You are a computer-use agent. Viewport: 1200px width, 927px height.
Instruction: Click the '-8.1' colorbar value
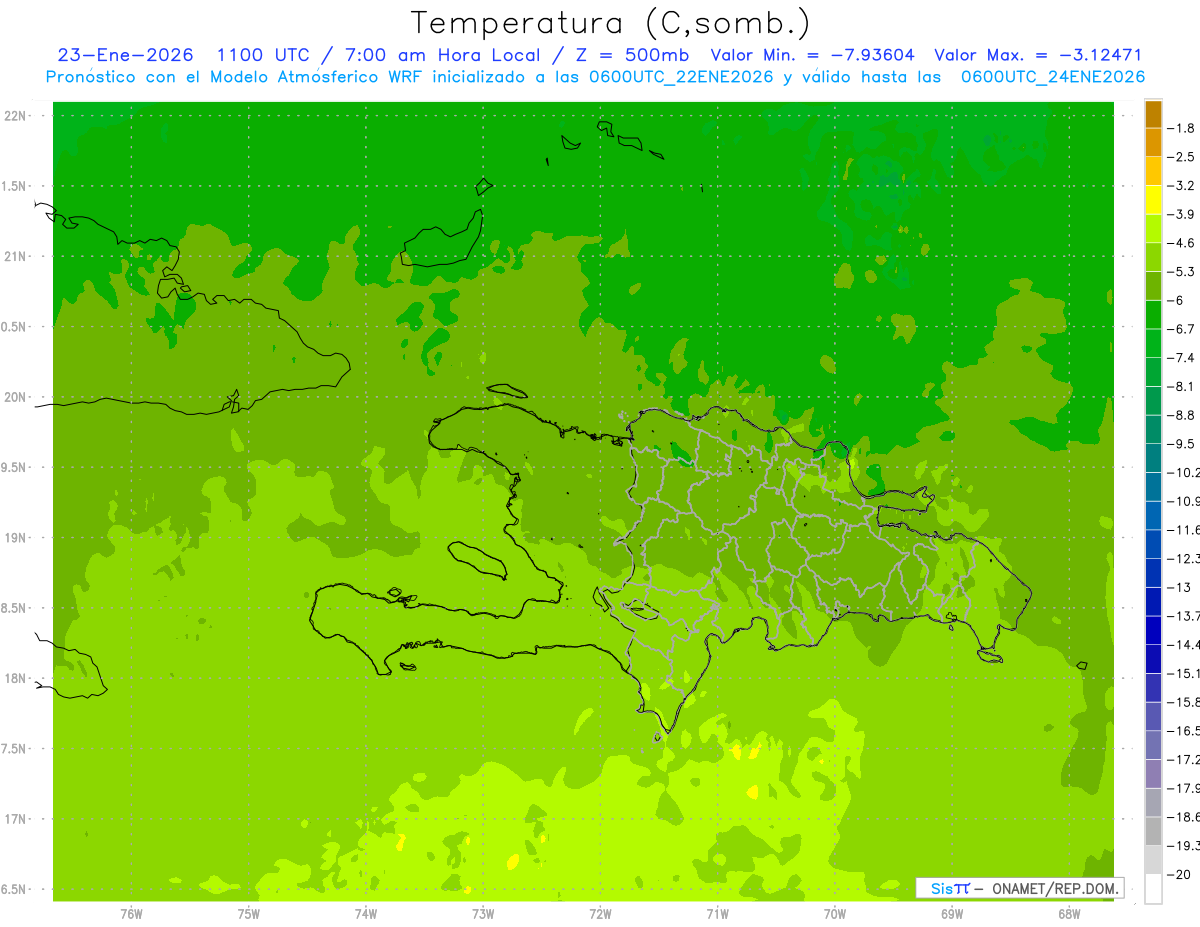coord(1181,386)
